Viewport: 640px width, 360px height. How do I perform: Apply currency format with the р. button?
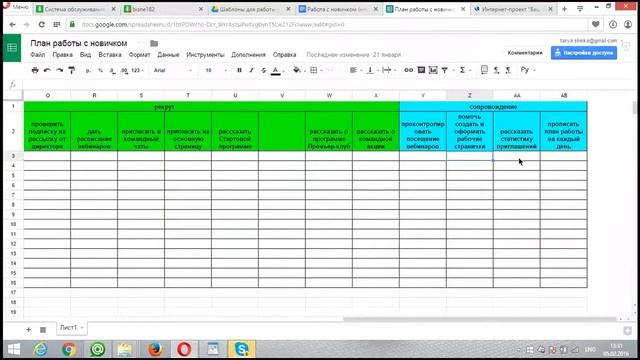(88, 70)
